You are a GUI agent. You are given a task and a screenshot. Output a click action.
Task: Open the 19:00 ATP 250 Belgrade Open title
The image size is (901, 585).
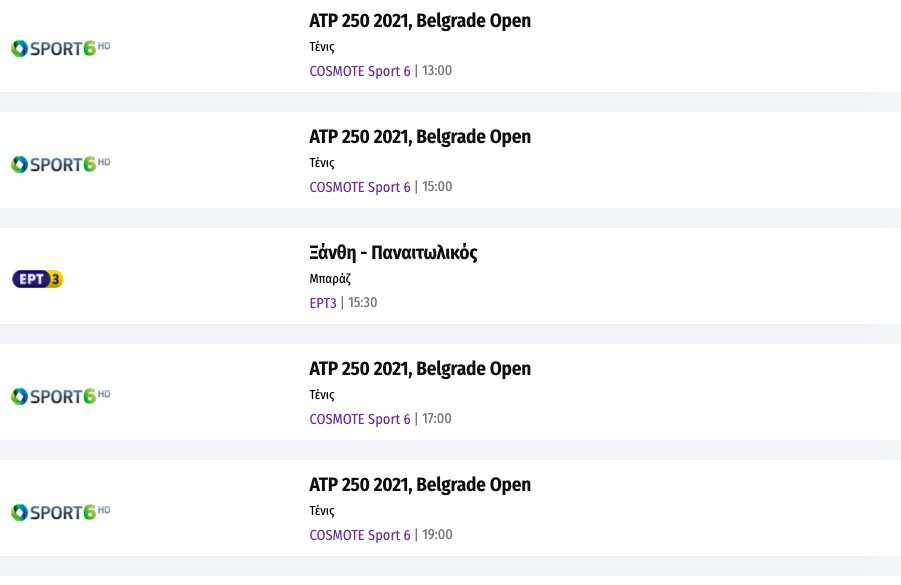click(420, 485)
